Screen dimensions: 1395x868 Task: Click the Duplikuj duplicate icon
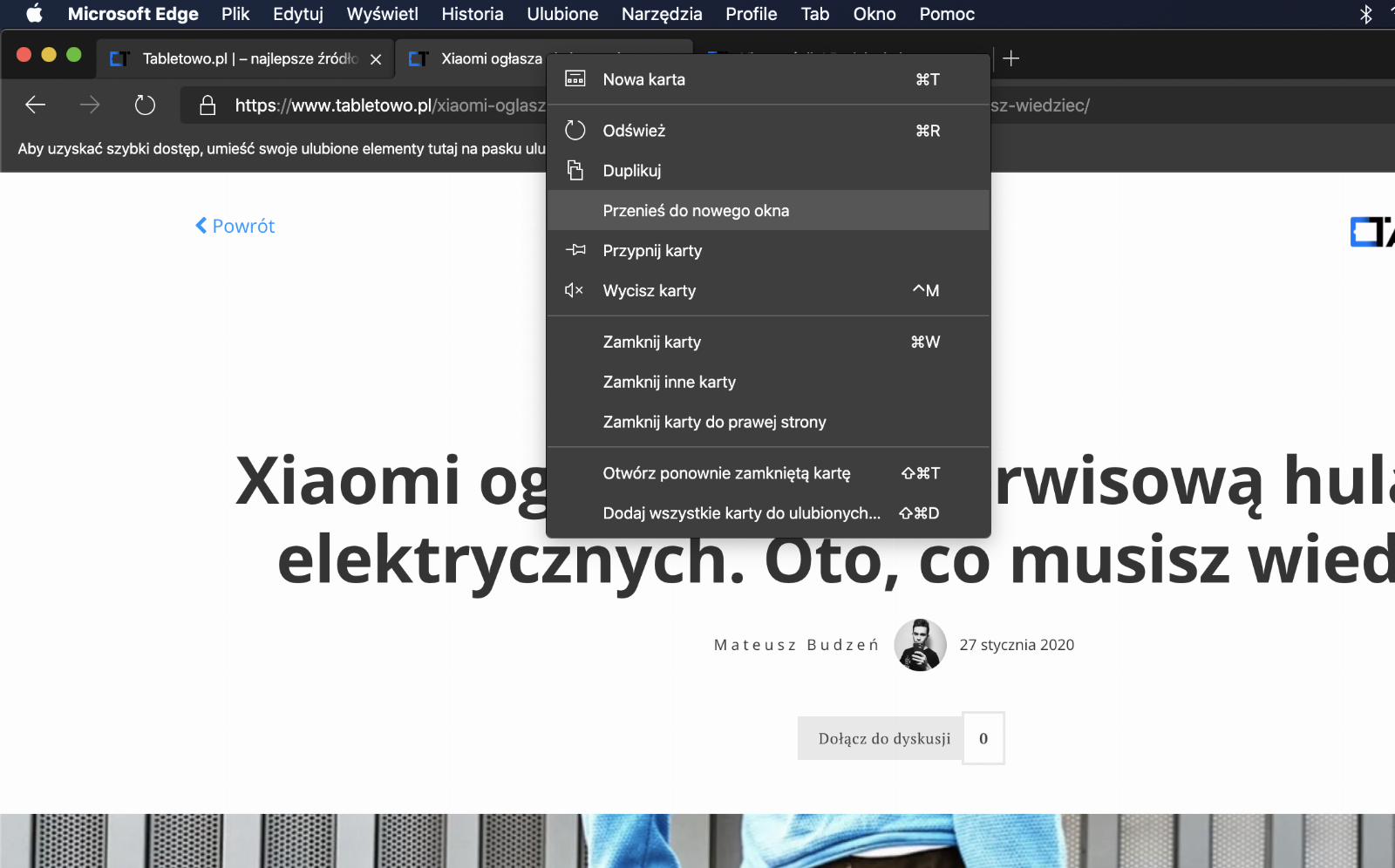tap(575, 171)
